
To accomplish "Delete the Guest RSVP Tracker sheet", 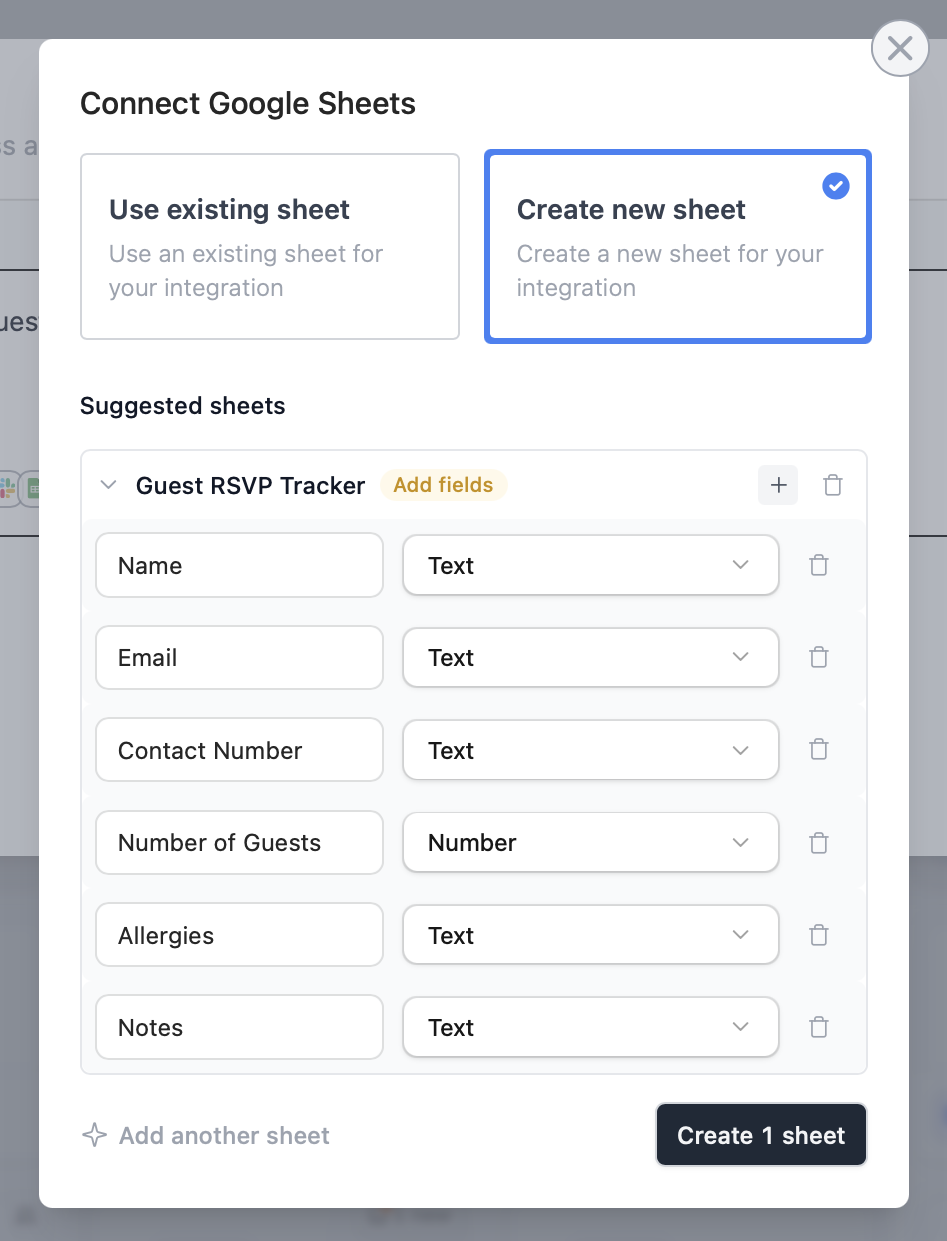I will click(x=832, y=486).
